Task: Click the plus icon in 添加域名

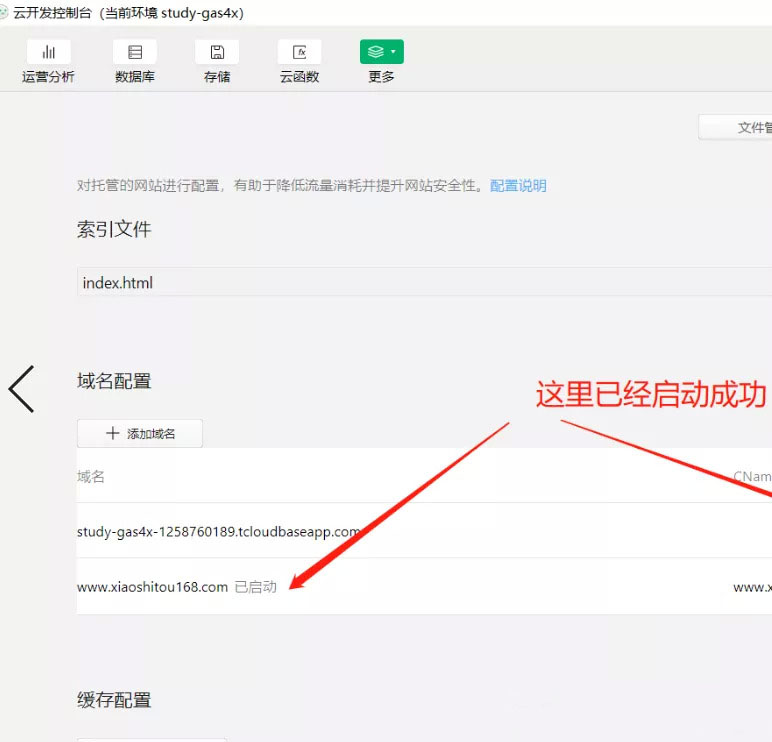Action: pos(113,433)
